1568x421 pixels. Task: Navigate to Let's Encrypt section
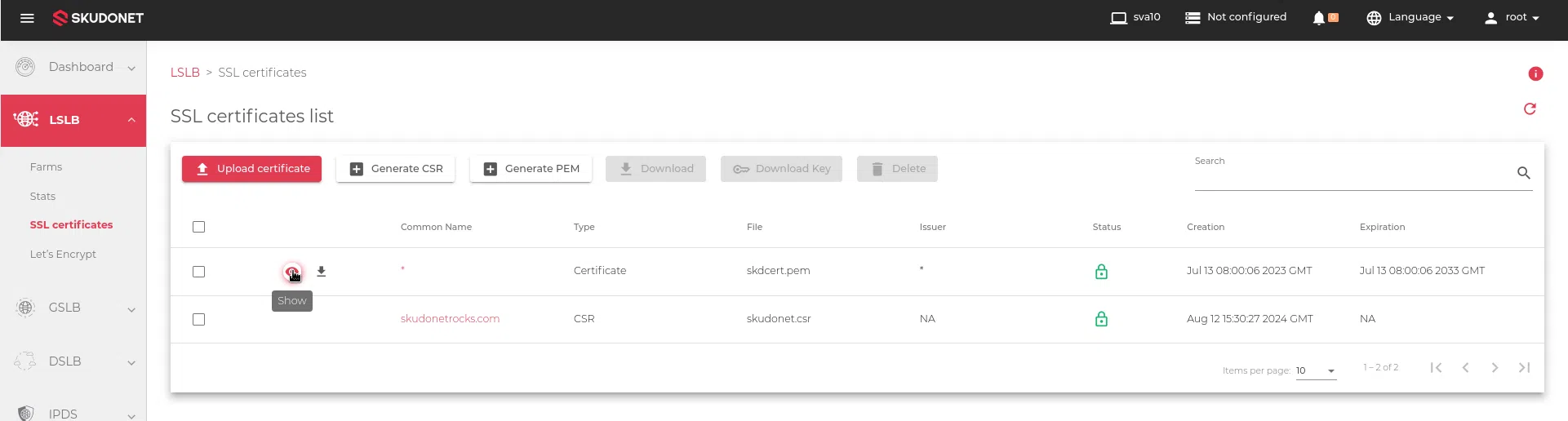(x=63, y=255)
